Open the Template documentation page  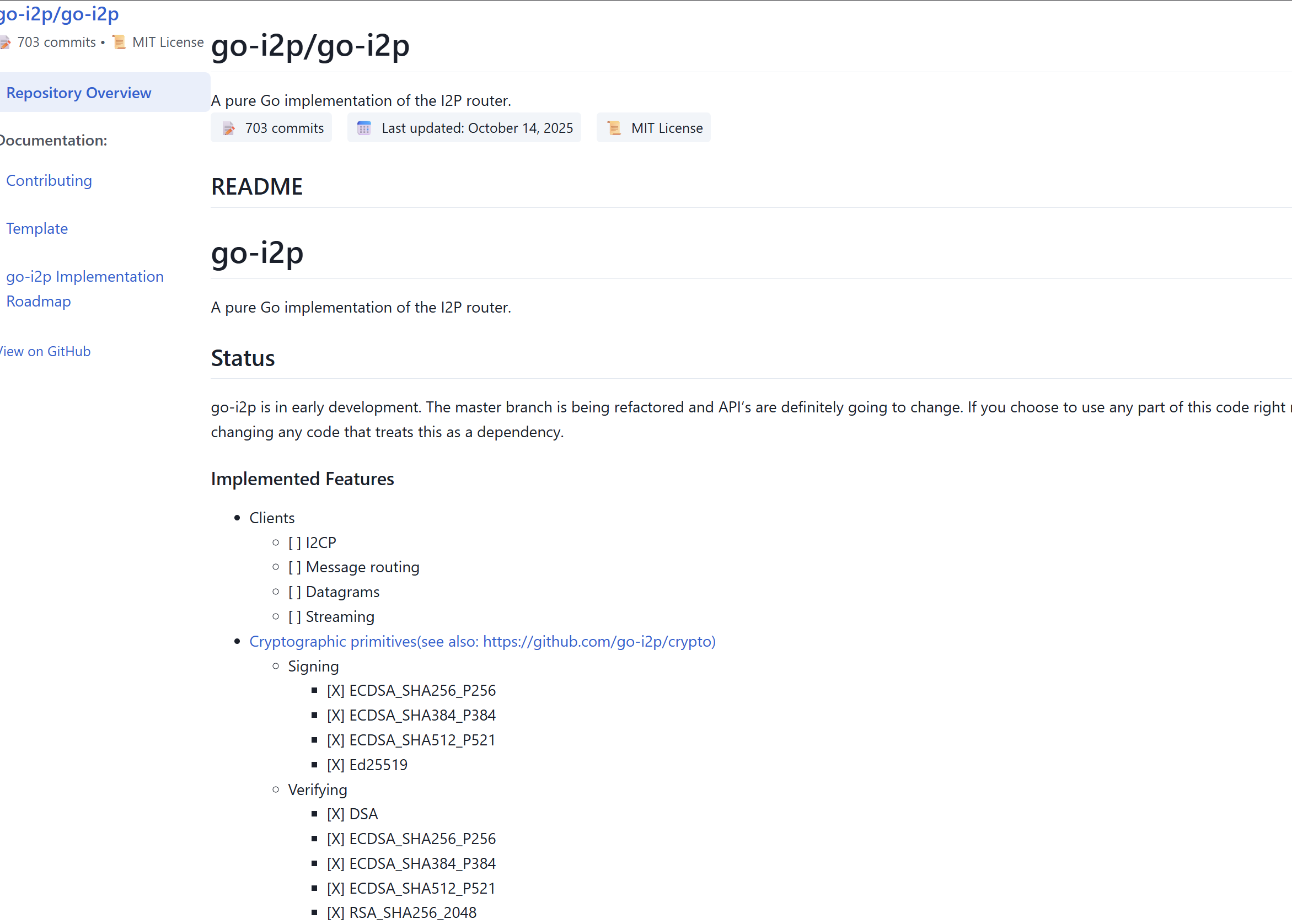[x=37, y=228]
